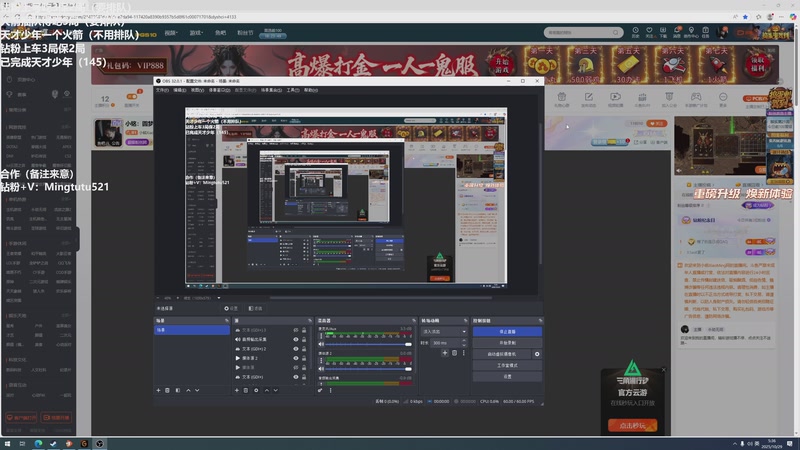Open preview scale dropdown arrow below preview
Viewport: 800px width, 450px height.
tap(219, 298)
